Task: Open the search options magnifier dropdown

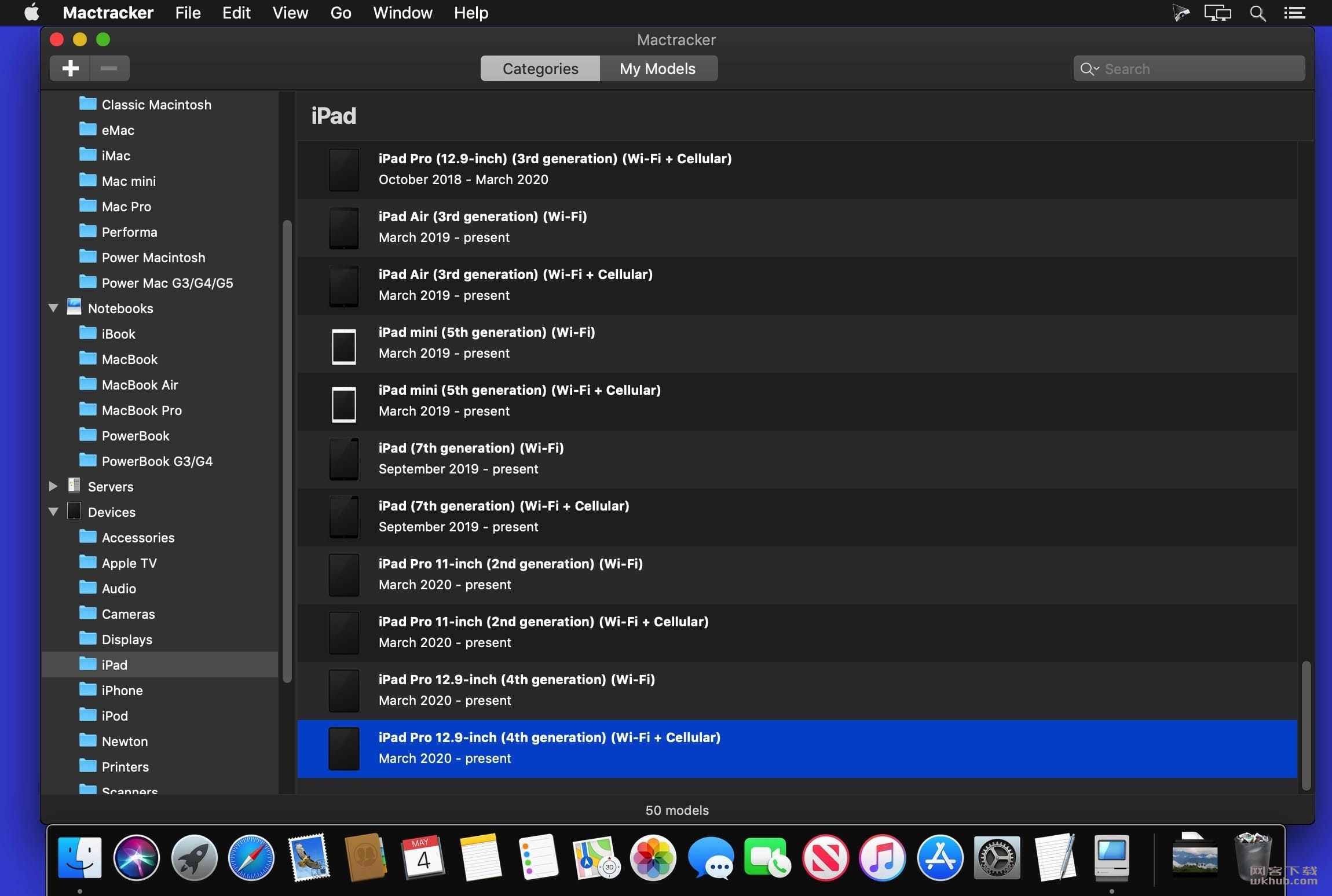Action: point(1089,68)
